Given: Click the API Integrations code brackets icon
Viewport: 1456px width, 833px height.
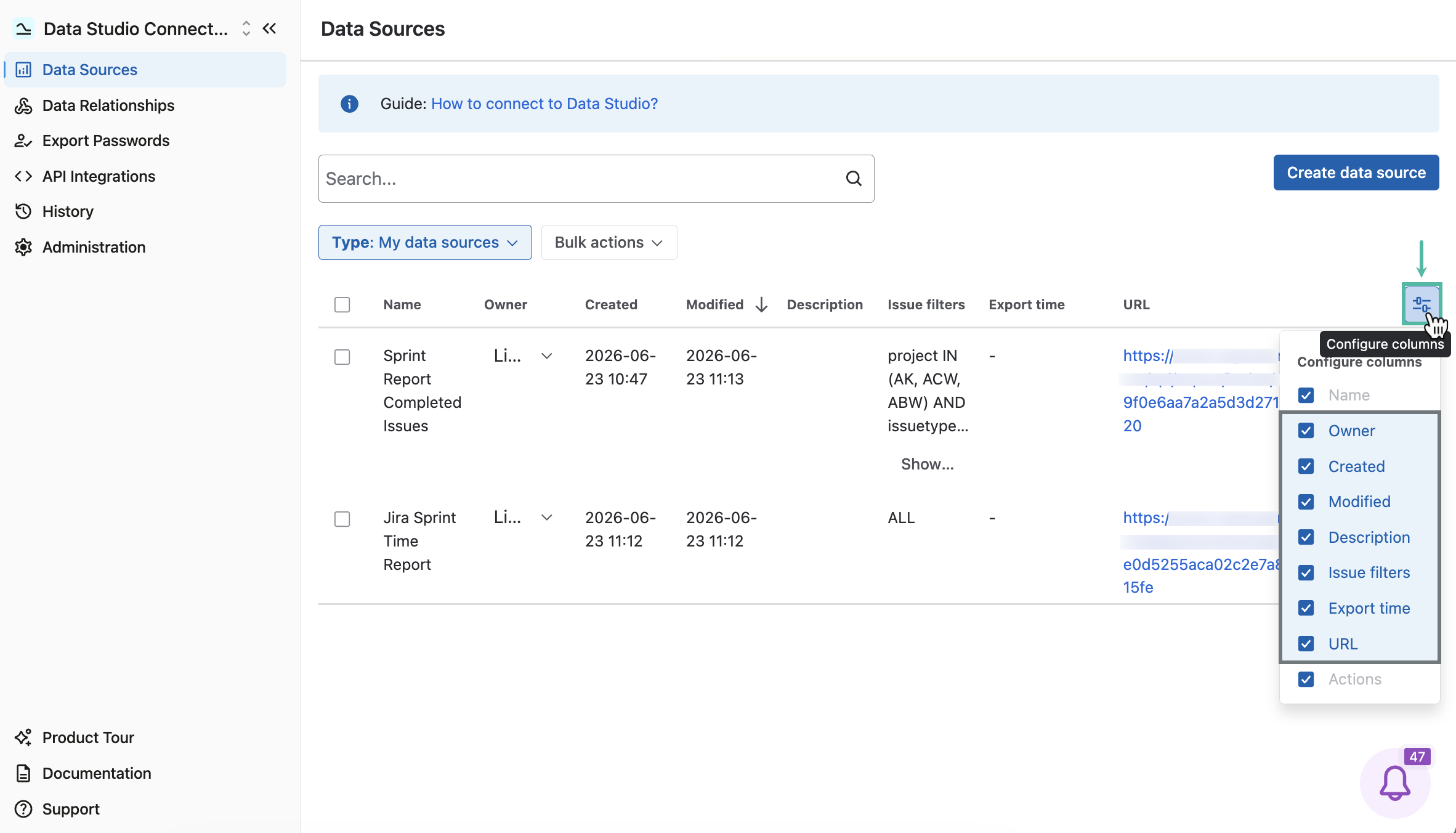Looking at the screenshot, I should point(23,176).
